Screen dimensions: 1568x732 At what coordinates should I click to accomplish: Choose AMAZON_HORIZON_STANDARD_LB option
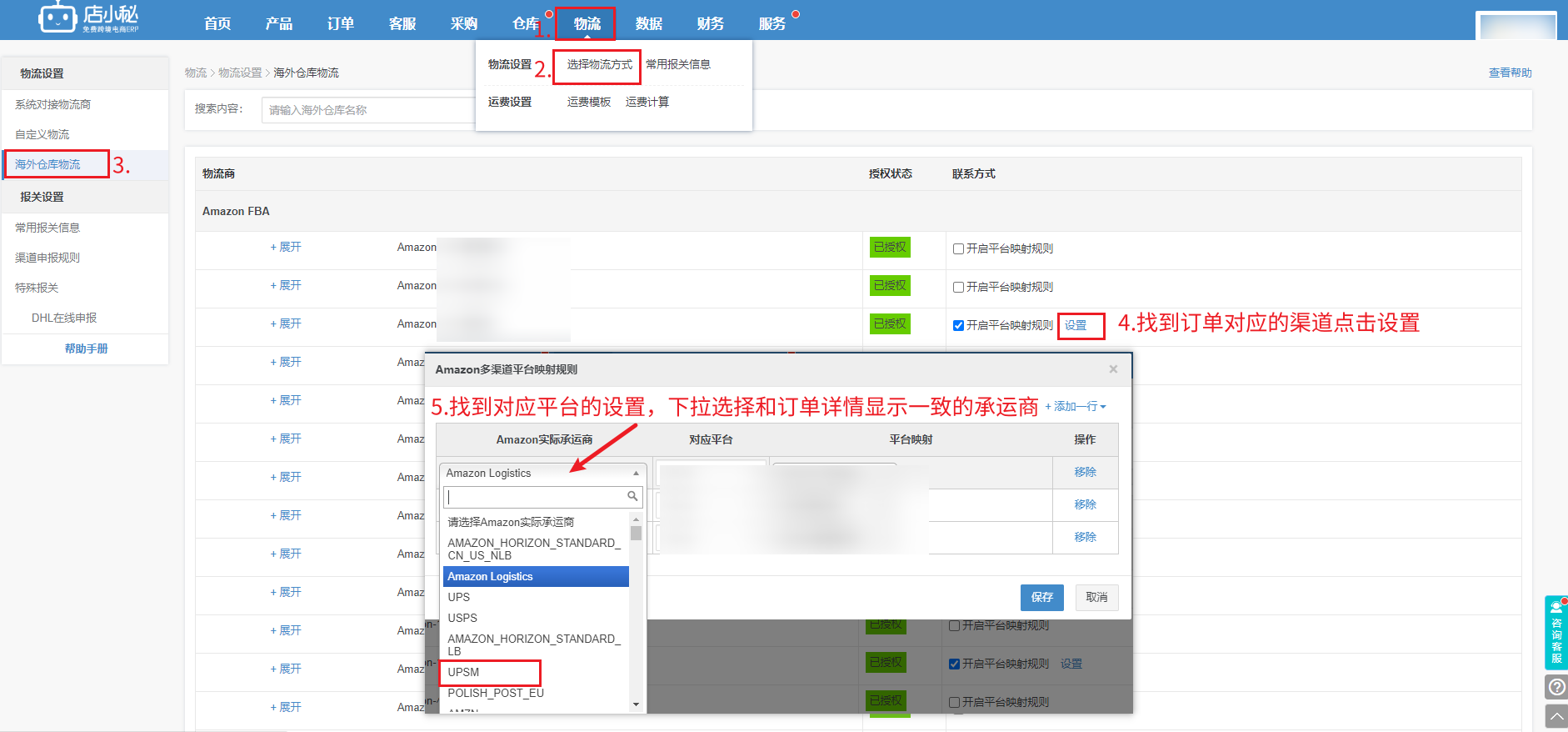tap(536, 644)
